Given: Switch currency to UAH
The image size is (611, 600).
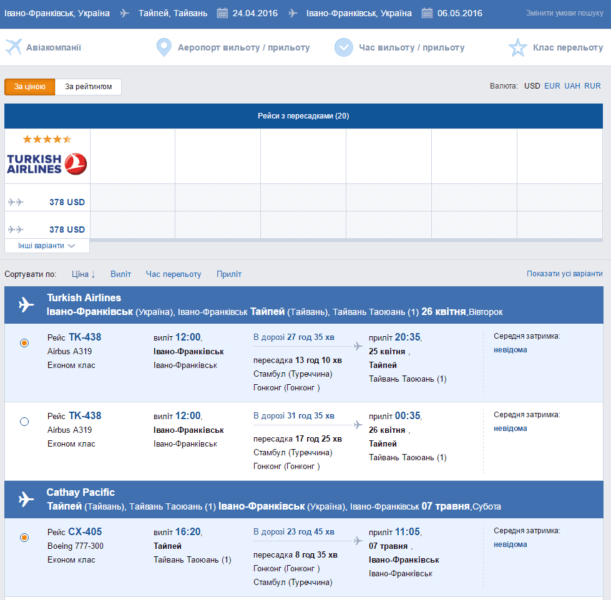Looking at the screenshot, I should pyautogui.click(x=572, y=86).
